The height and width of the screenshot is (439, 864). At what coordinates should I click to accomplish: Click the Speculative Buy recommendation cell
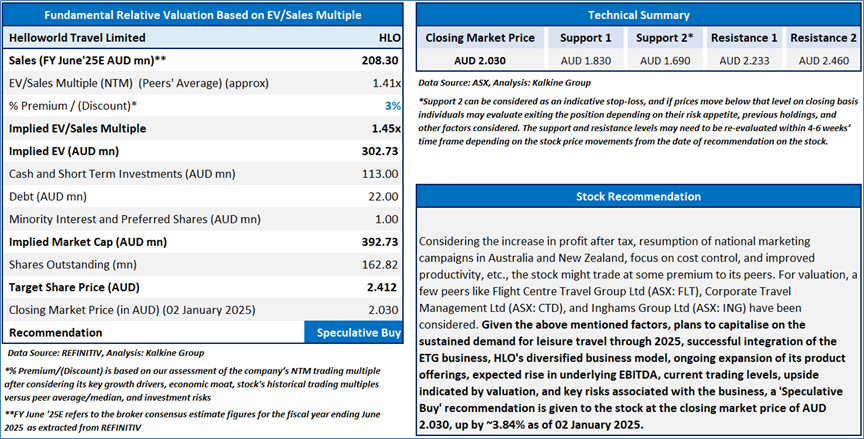pyautogui.click(x=353, y=333)
